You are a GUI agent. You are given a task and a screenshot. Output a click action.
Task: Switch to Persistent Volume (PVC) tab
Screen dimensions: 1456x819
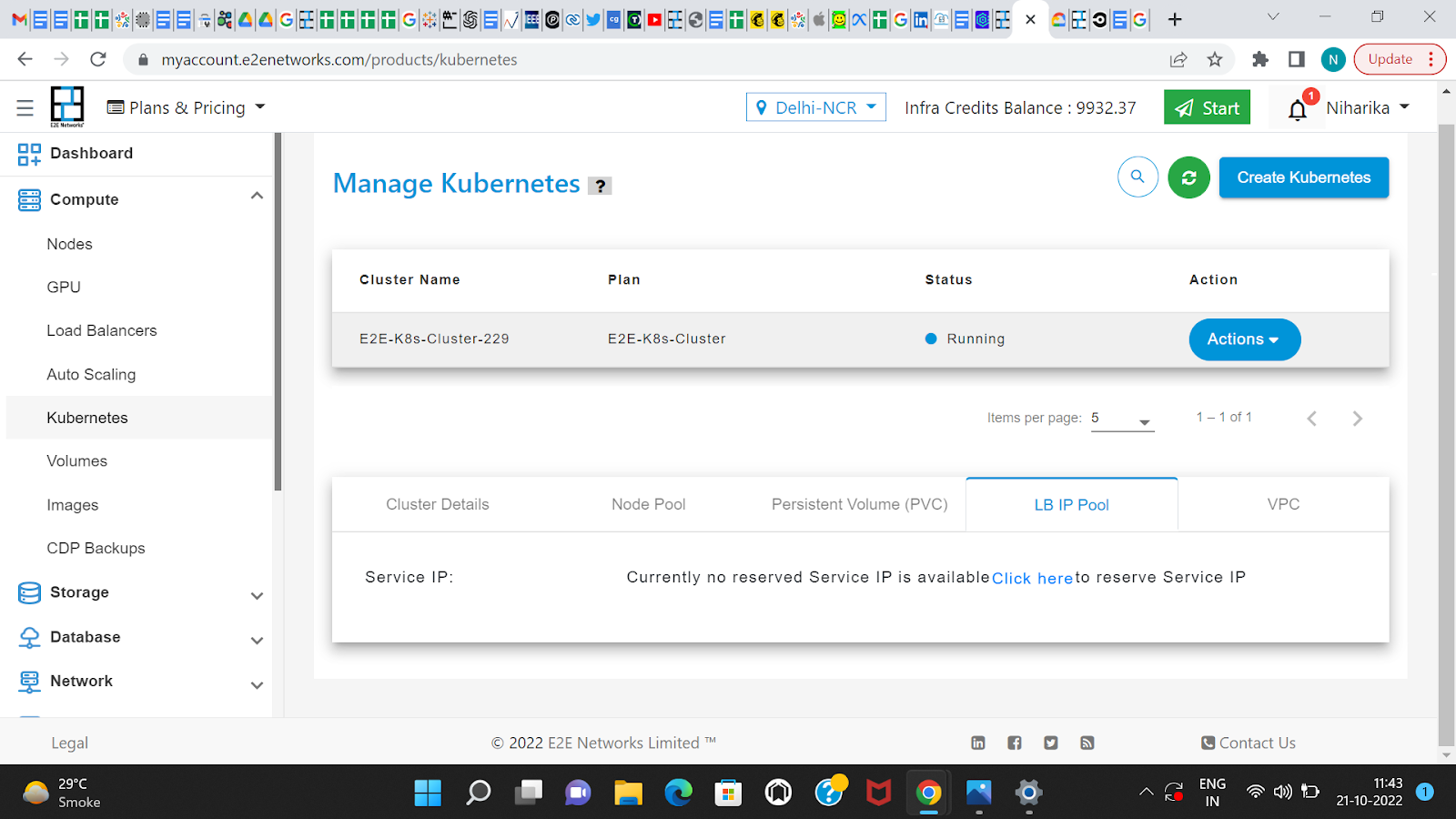pyautogui.click(x=860, y=504)
